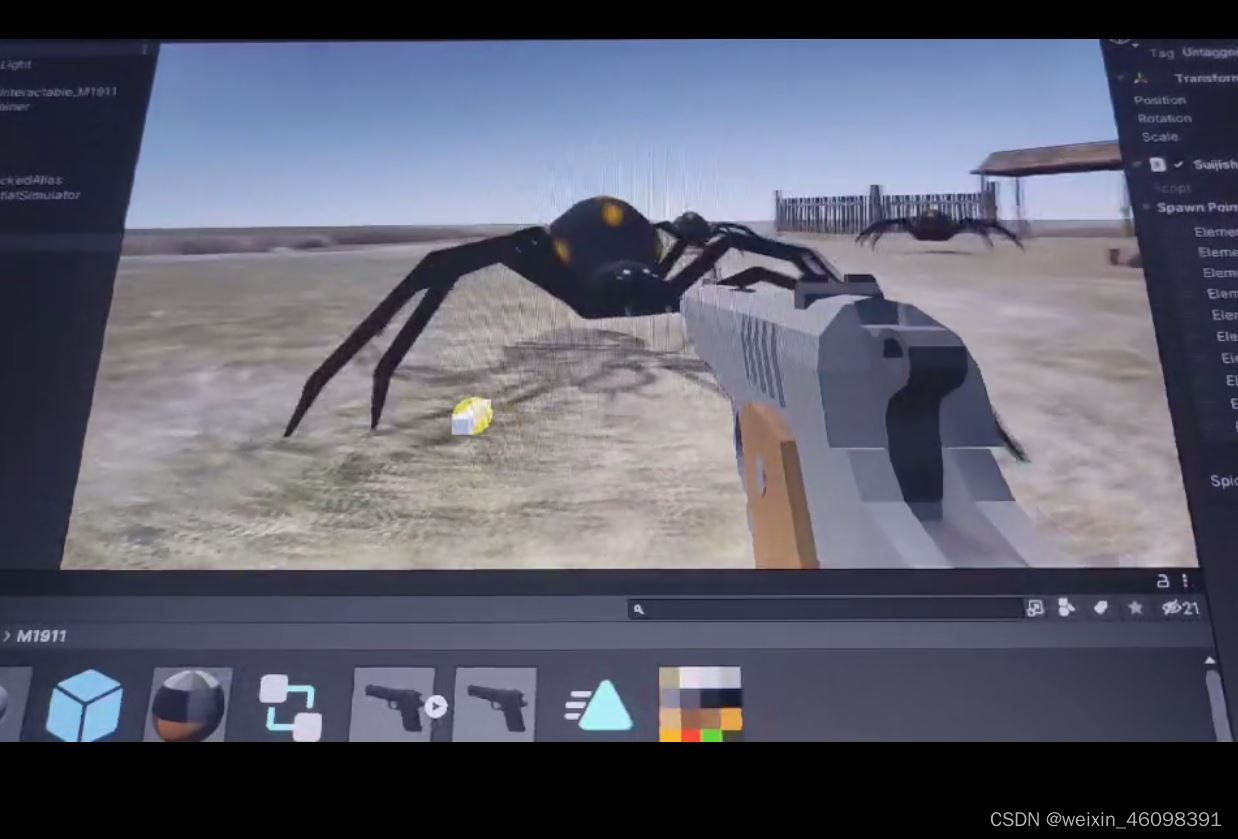Image resolution: width=1238 pixels, height=839 pixels.
Task: Open the search by label filter
Action: tap(1101, 607)
